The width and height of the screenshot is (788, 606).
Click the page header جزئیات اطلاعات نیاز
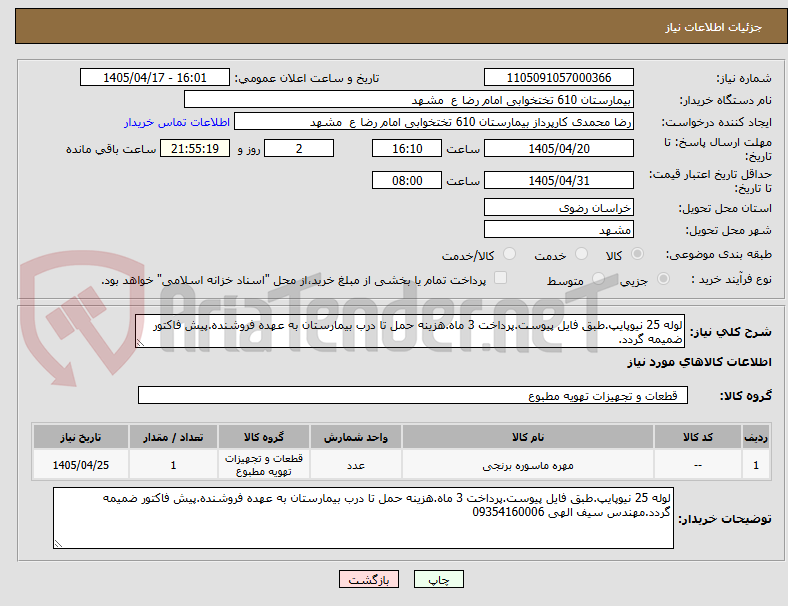(714, 27)
